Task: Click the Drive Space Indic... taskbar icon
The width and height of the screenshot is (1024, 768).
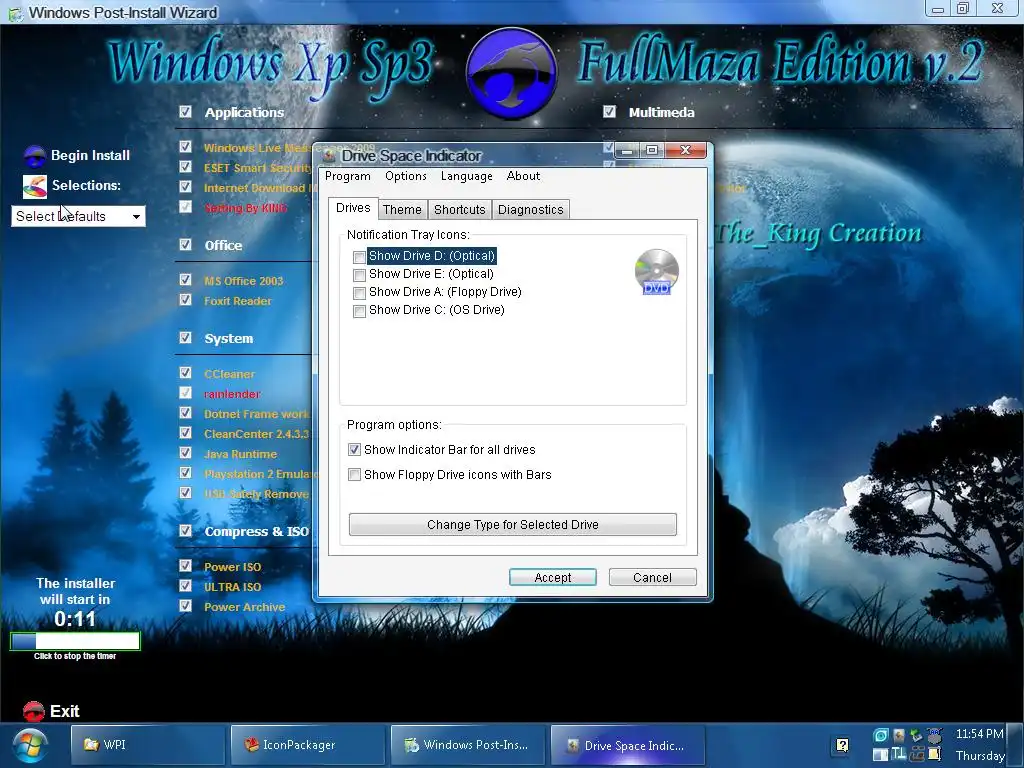Action: point(572,745)
